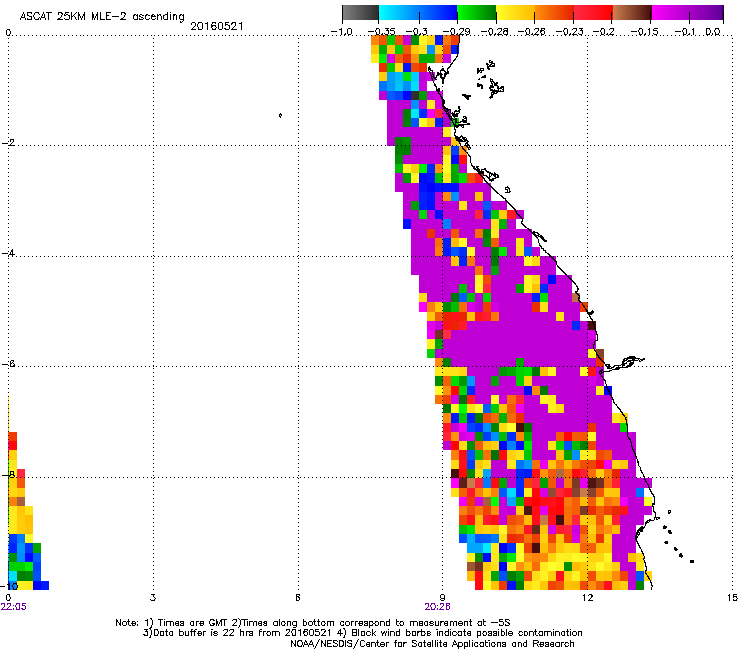
Task: Click the color bar label '-0.35'
Action: tap(381, 32)
